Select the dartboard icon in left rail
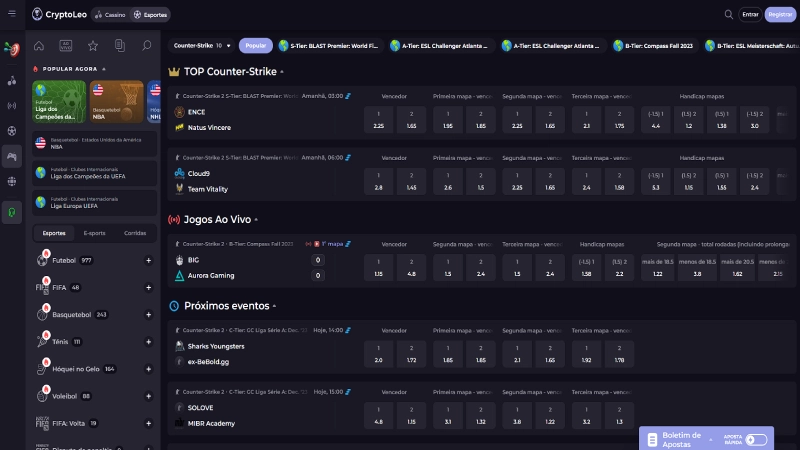The image size is (800, 450). 12,49
